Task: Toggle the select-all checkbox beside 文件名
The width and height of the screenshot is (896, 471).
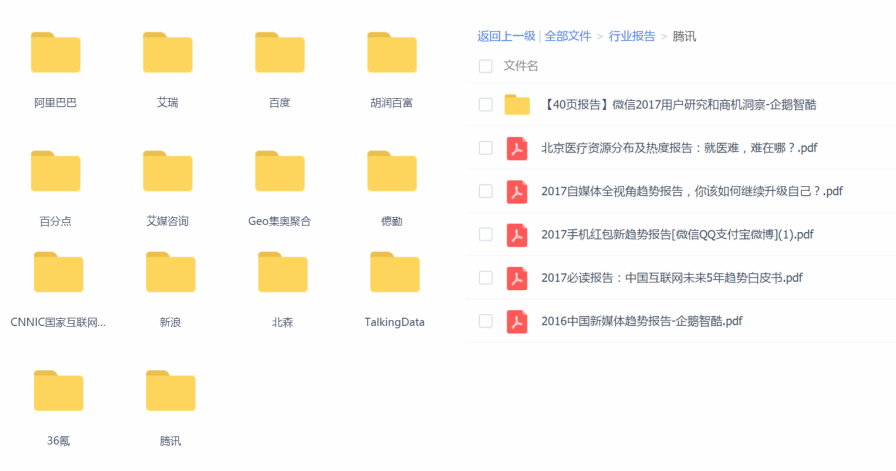Action: click(x=486, y=66)
